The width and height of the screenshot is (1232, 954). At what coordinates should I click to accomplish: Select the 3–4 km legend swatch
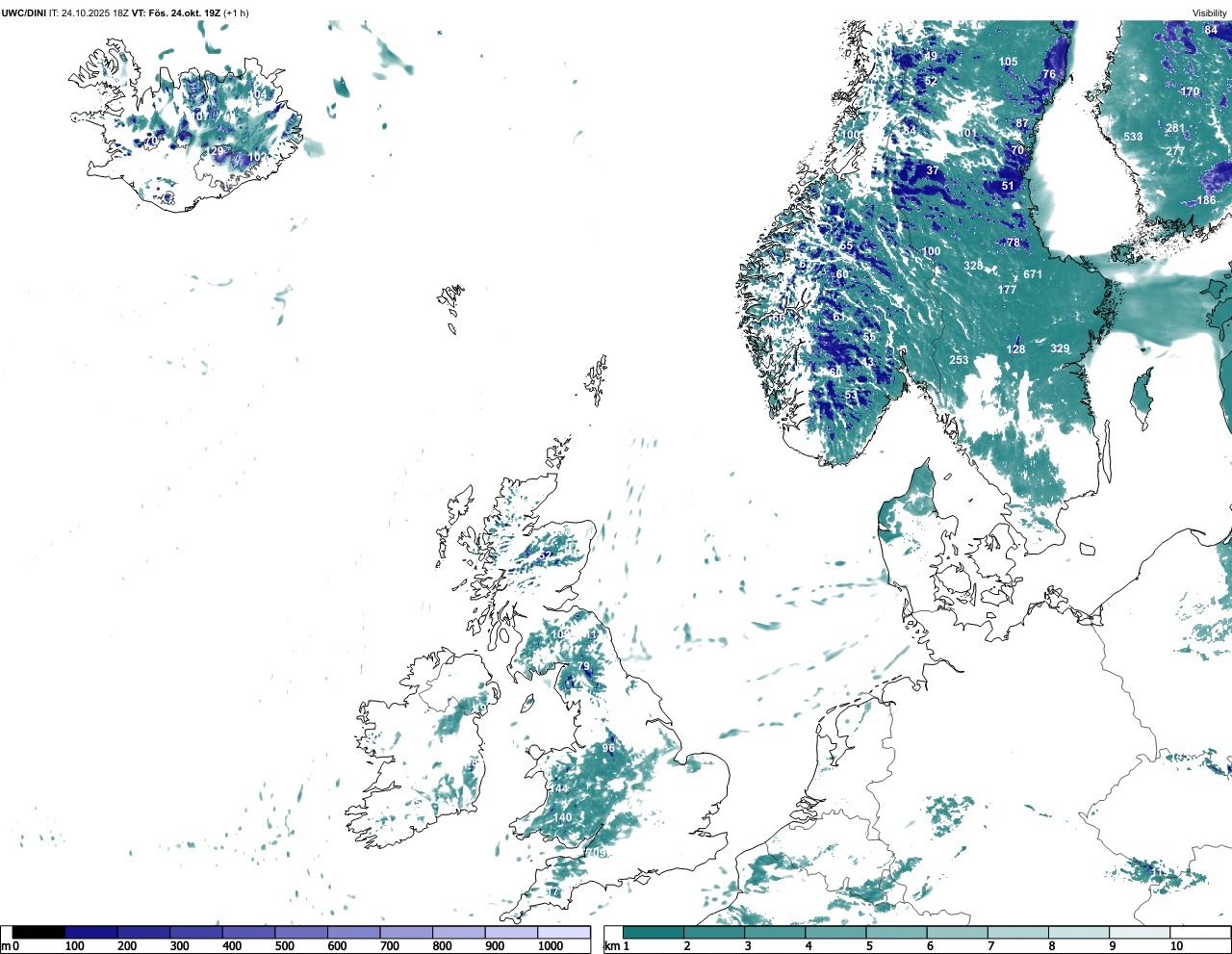pyautogui.click(x=775, y=932)
